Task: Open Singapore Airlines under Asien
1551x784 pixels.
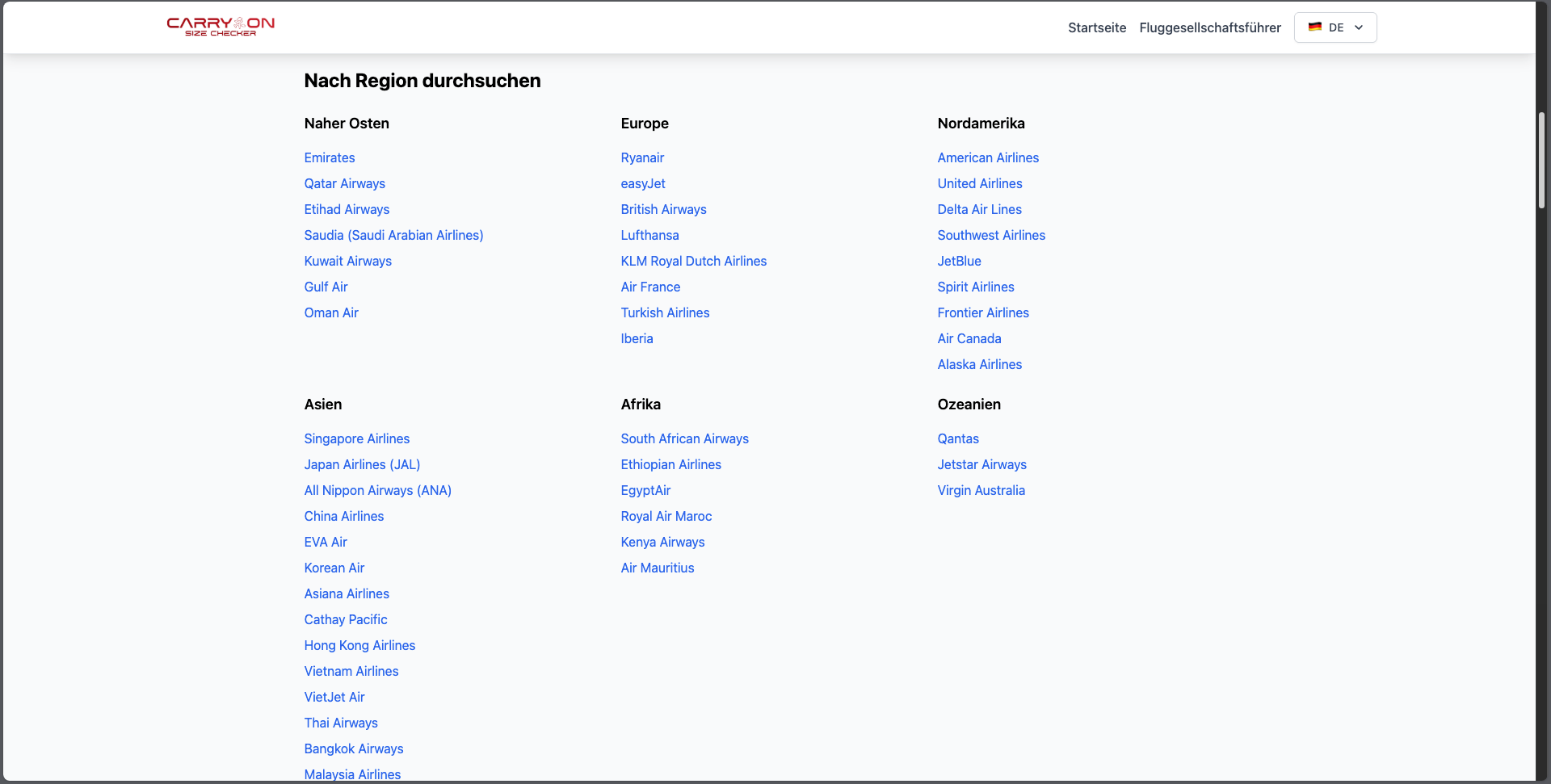Action: 356,438
